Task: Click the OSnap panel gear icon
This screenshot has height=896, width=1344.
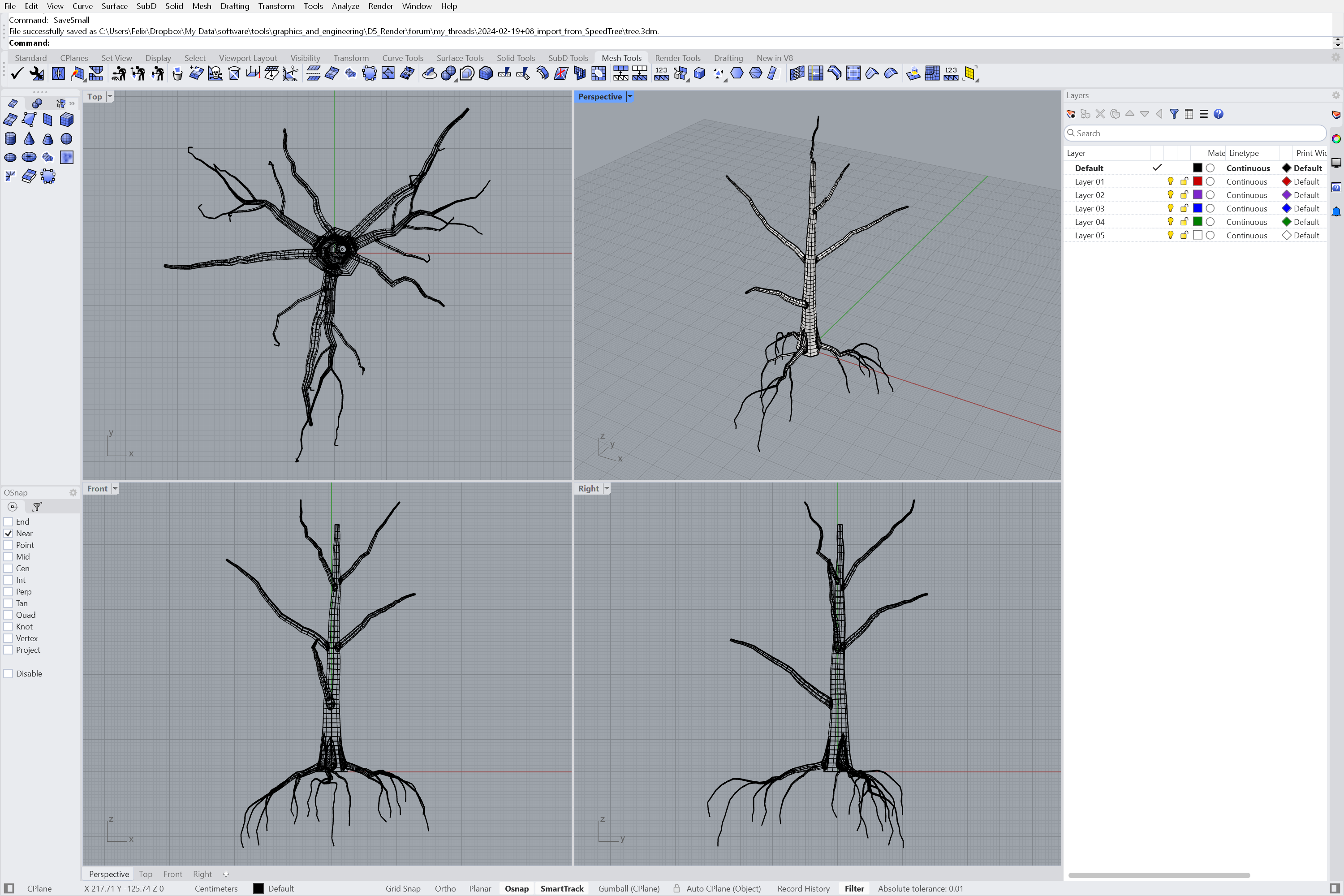Action: coord(73,492)
